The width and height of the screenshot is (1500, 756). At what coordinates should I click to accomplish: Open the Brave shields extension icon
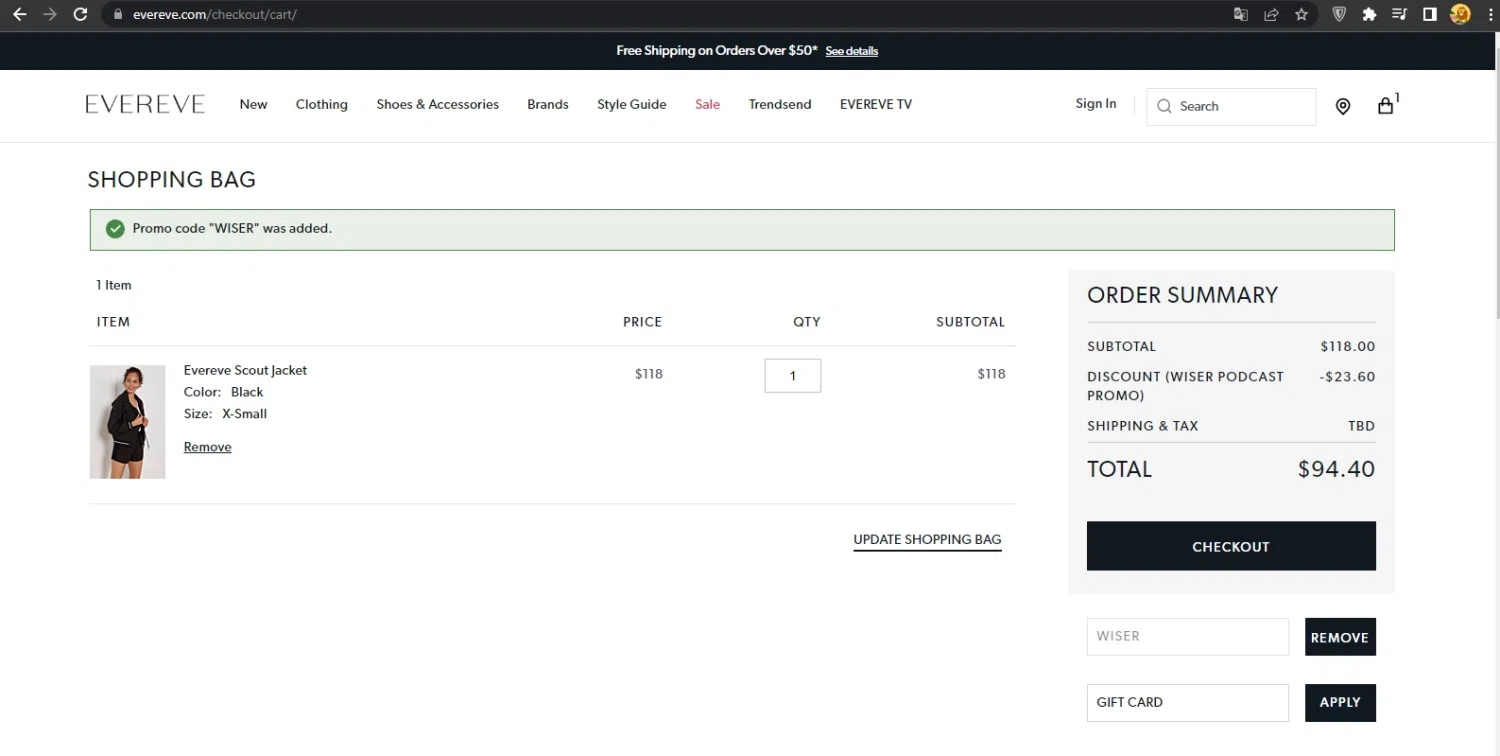point(1340,14)
